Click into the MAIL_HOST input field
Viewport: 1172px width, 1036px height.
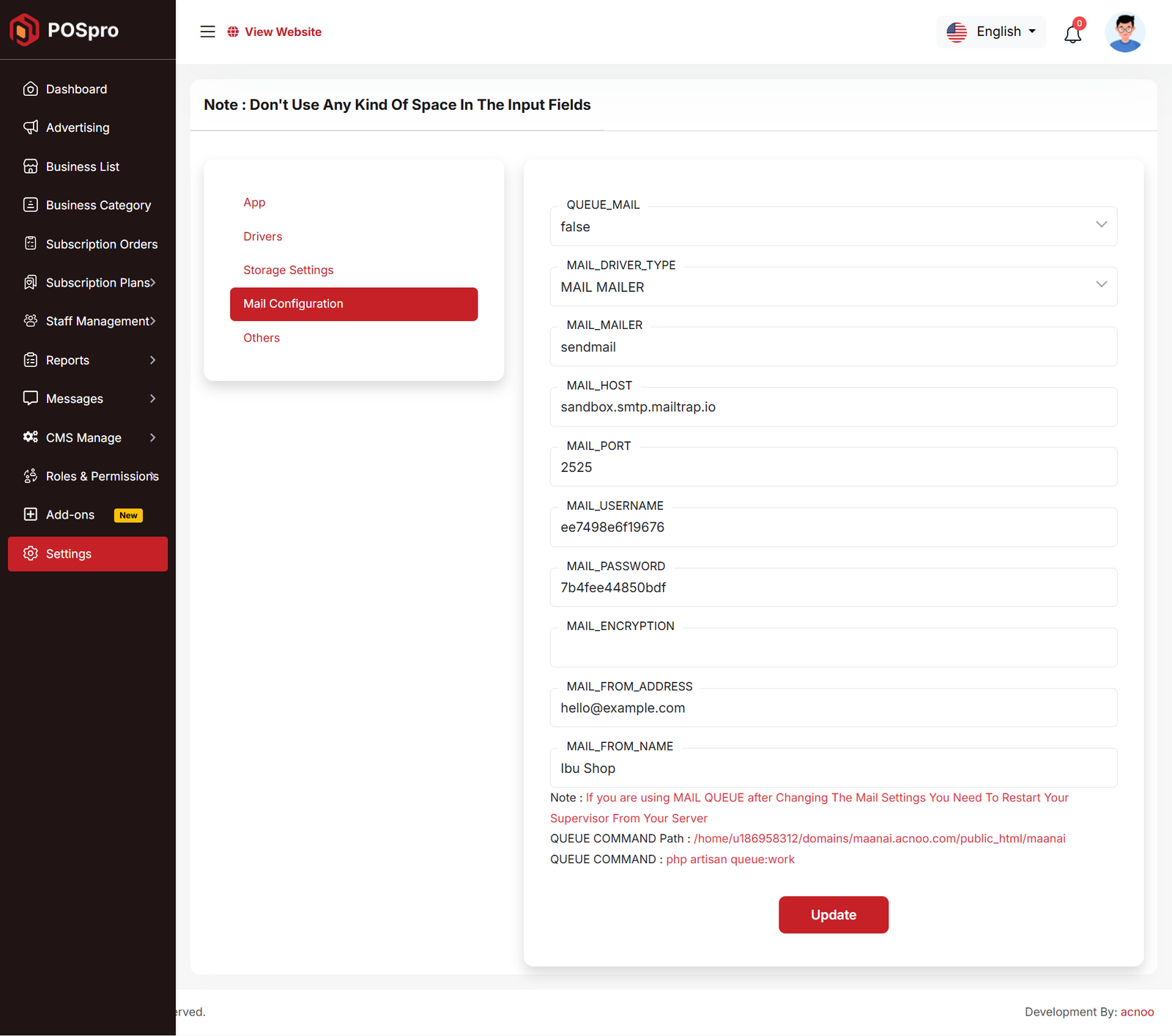coord(833,407)
